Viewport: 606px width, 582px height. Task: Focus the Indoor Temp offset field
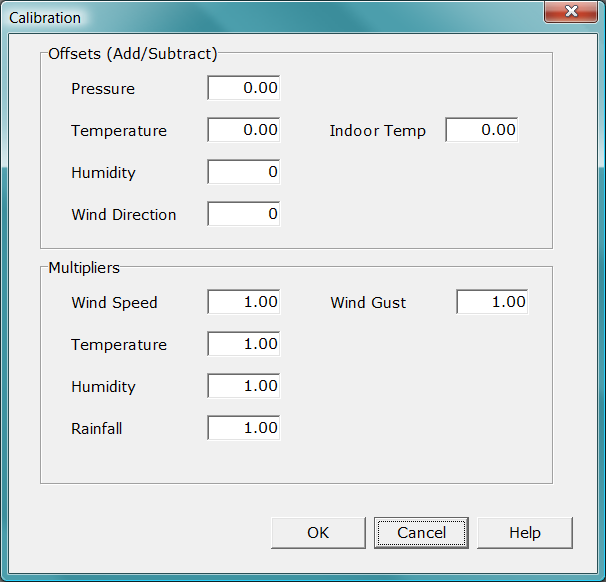click(x=482, y=130)
